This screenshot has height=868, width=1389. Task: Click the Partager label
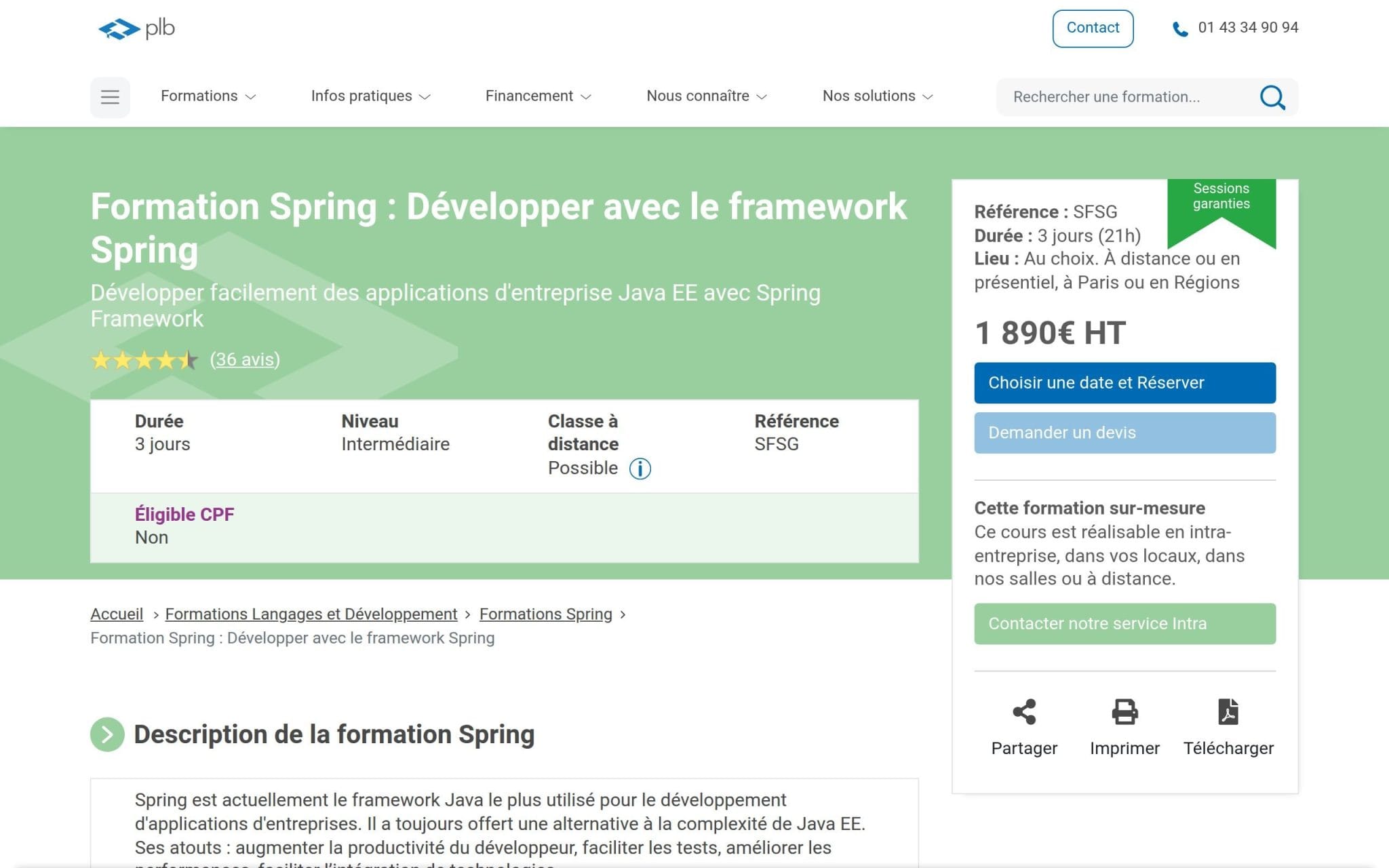[x=1024, y=748]
